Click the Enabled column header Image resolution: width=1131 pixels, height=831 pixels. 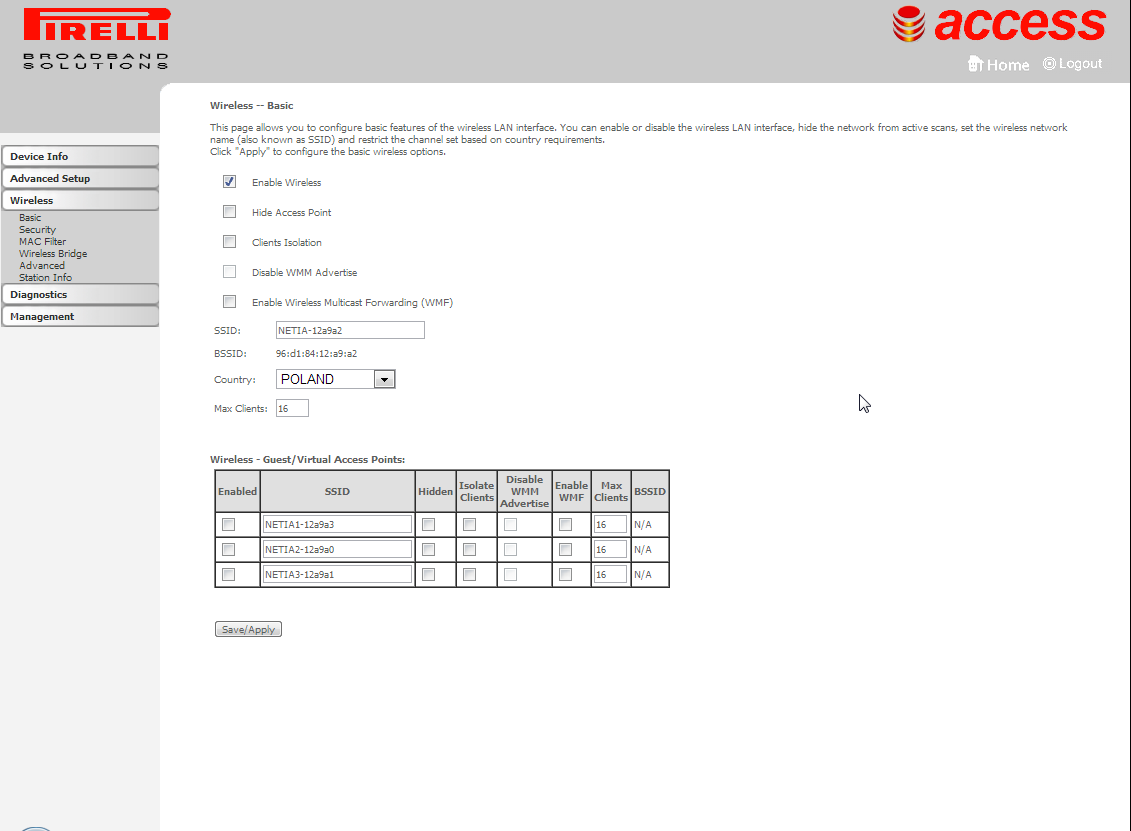click(237, 491)
